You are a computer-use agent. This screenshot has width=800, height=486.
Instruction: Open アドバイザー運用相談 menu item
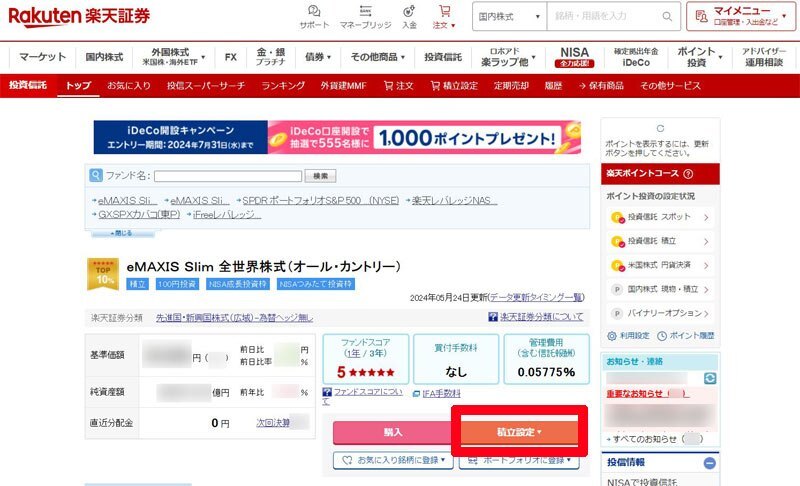point(763,57)
